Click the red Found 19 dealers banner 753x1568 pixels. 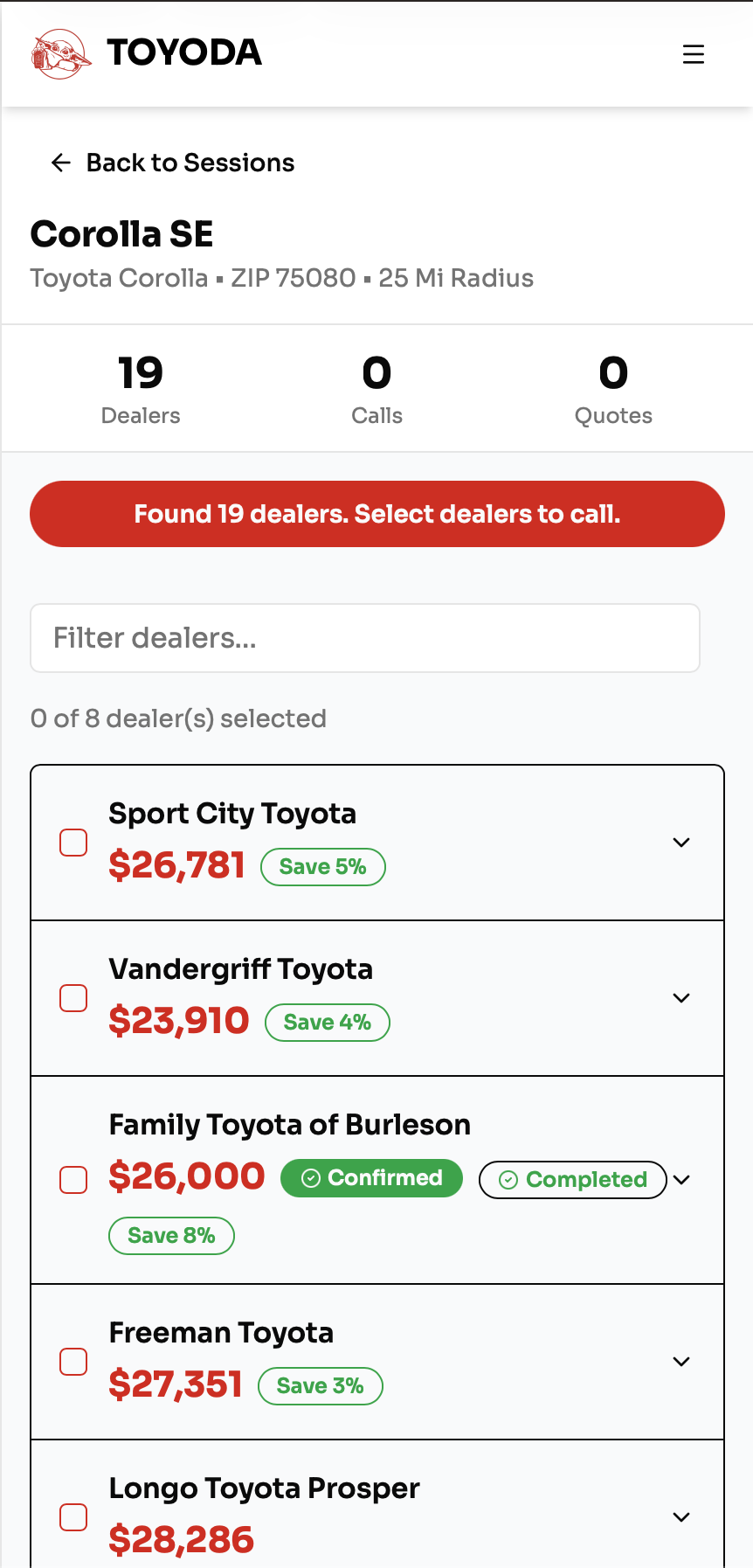point(377,514)
